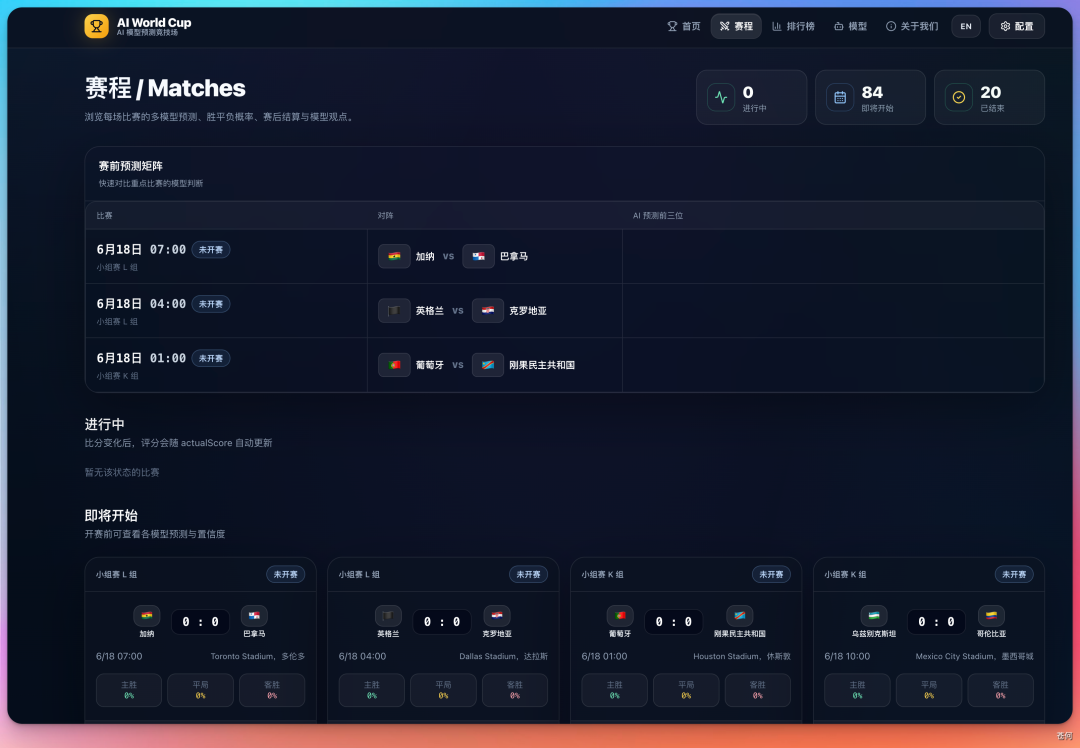Click the 加纳 team name in the matrix
Viewport: 1080px width, 748px height.
[x=425, y=256]
